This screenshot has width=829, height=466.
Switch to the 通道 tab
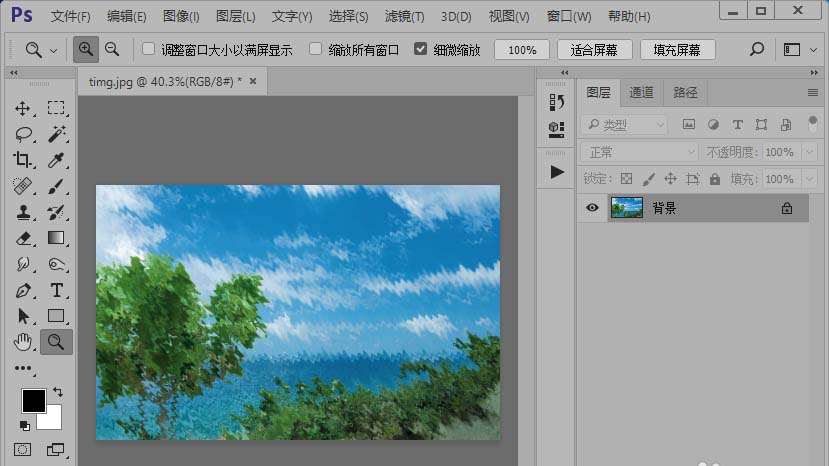point(641,92)
